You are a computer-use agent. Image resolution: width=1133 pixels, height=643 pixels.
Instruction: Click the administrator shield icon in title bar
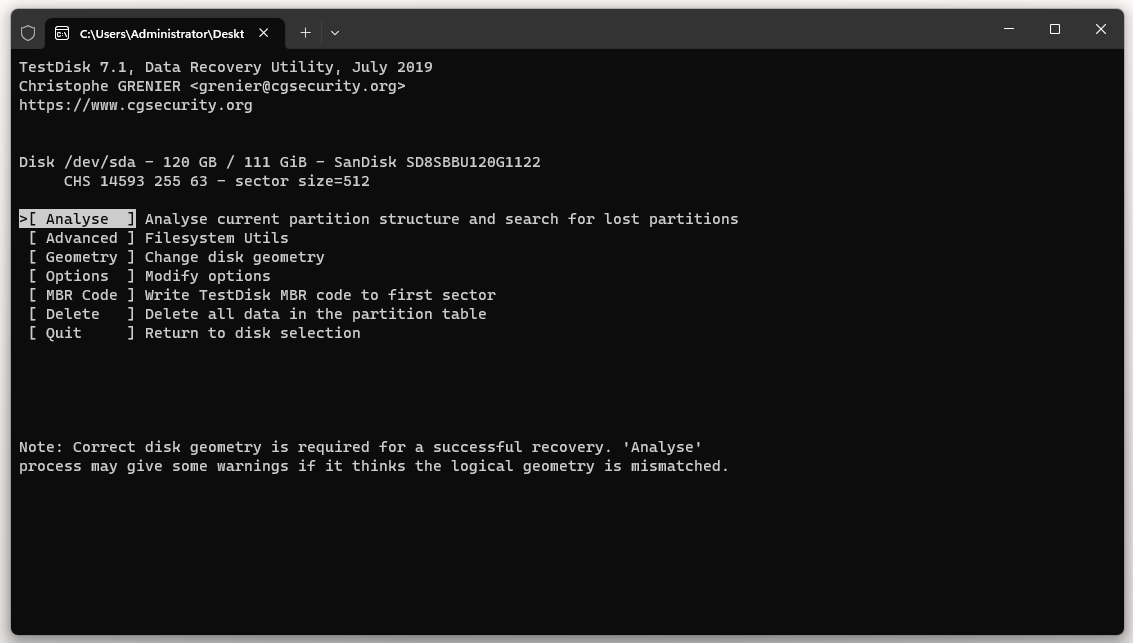[x=29, y=32]
